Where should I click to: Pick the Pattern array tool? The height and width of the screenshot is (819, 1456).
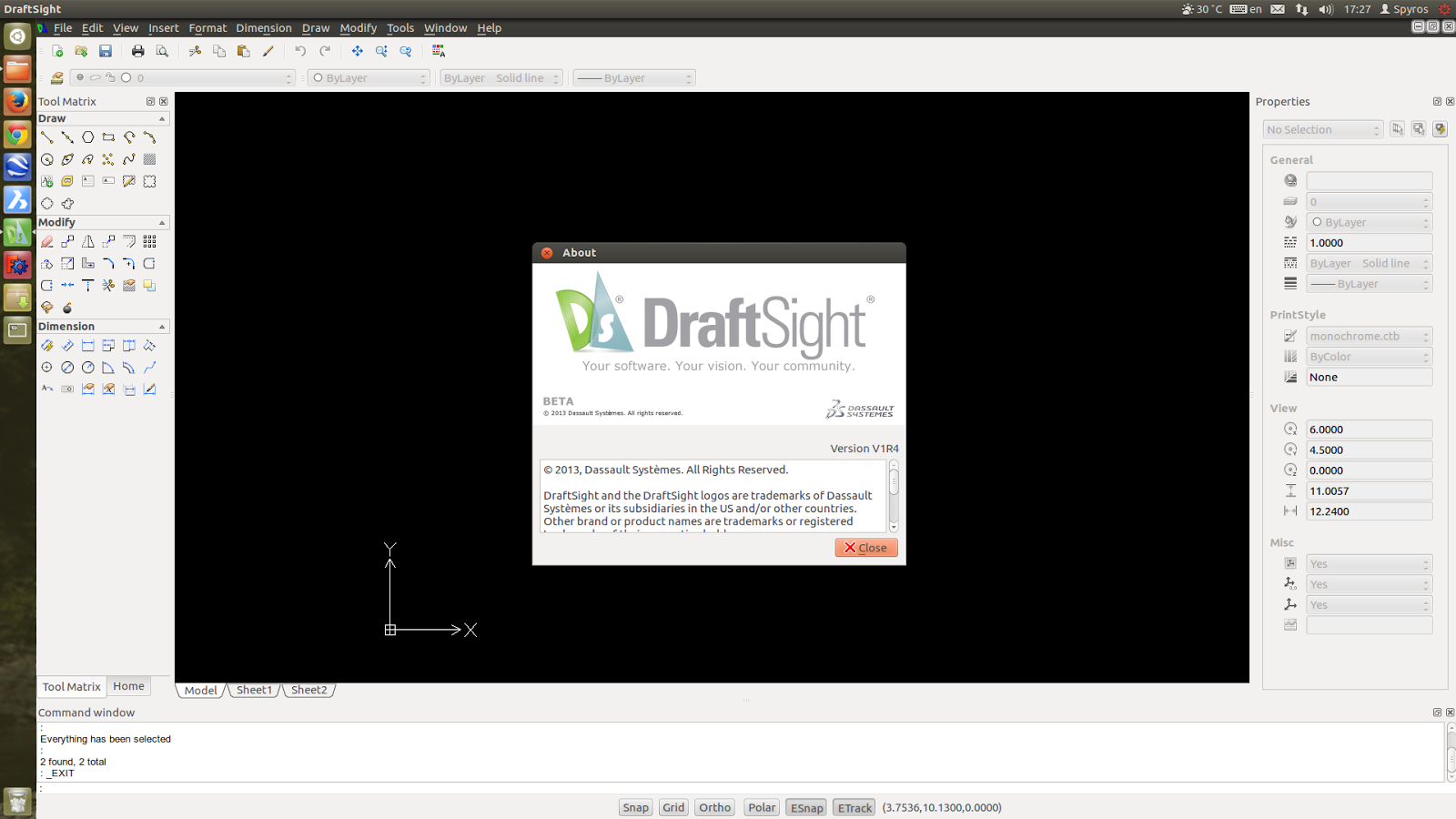150,242
